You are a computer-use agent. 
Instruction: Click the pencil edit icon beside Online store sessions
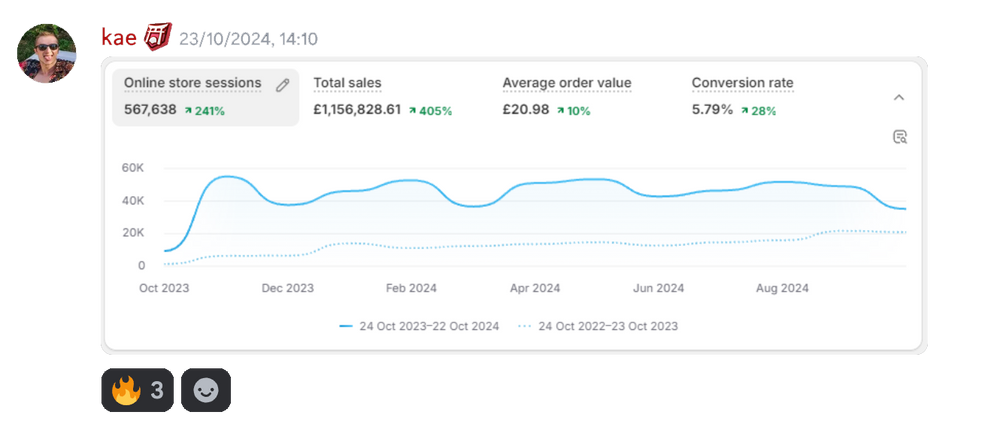point(283,85)
